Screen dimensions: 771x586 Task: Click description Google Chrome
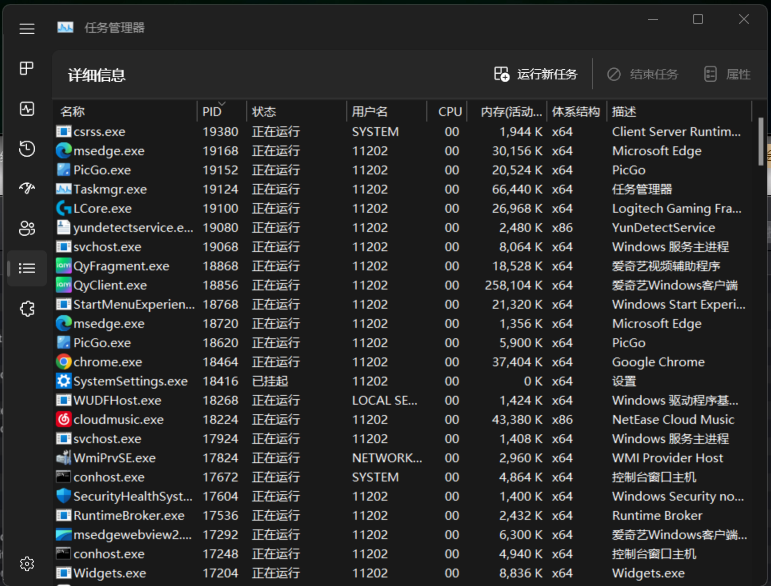[x=658, y=362]
